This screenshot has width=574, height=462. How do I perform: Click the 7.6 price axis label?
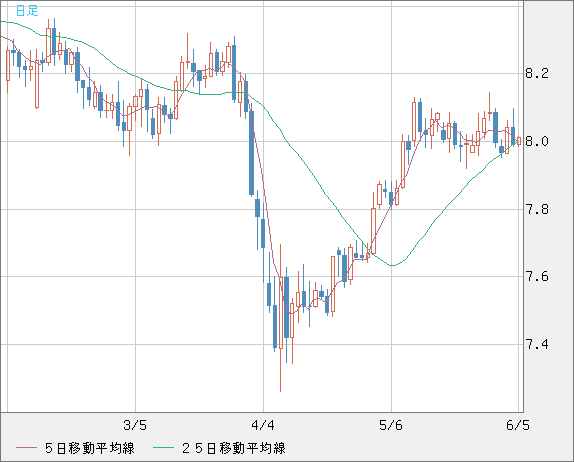pyautogui.click(x=537, y=276)
